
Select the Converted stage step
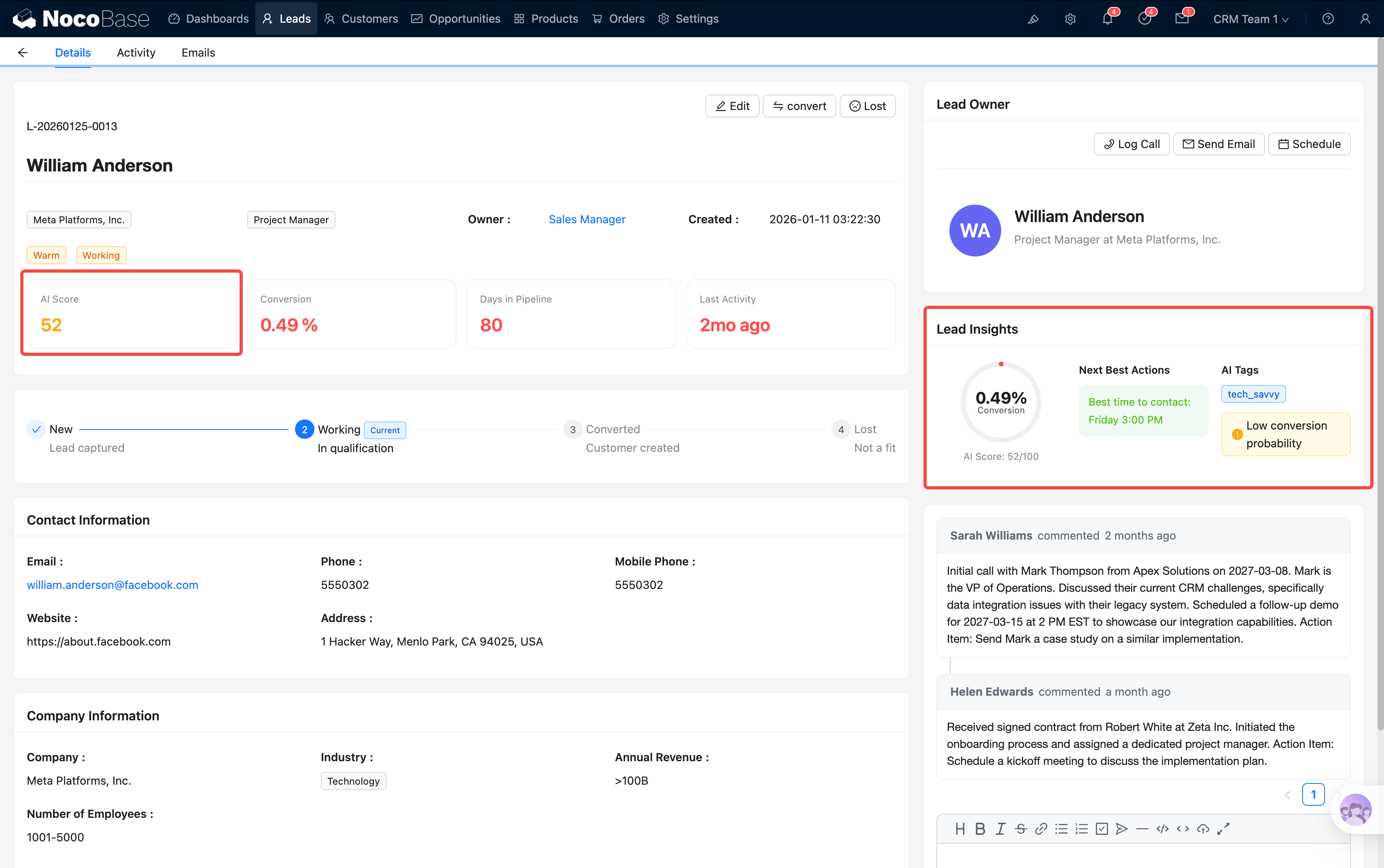[612, 430]
